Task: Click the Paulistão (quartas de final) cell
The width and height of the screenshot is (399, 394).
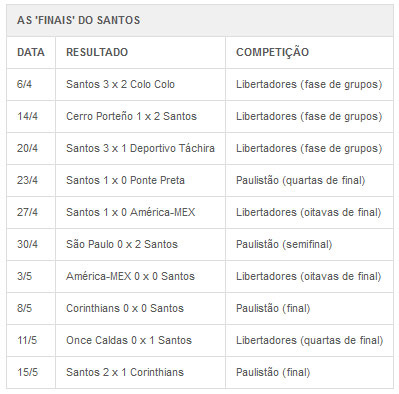Action: pyautogui.click(x=300, y=180)
